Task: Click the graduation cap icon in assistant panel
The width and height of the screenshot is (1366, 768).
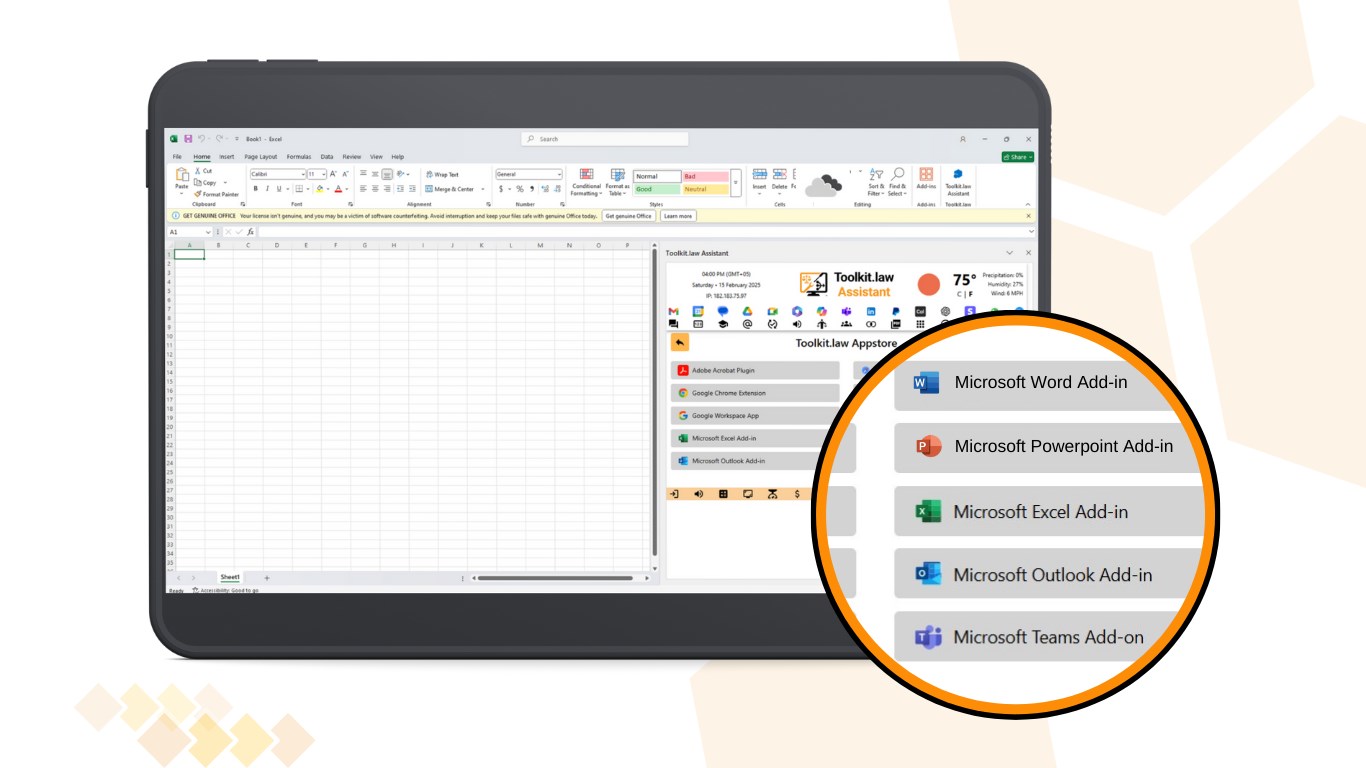Action: click(x=723, y=324)
